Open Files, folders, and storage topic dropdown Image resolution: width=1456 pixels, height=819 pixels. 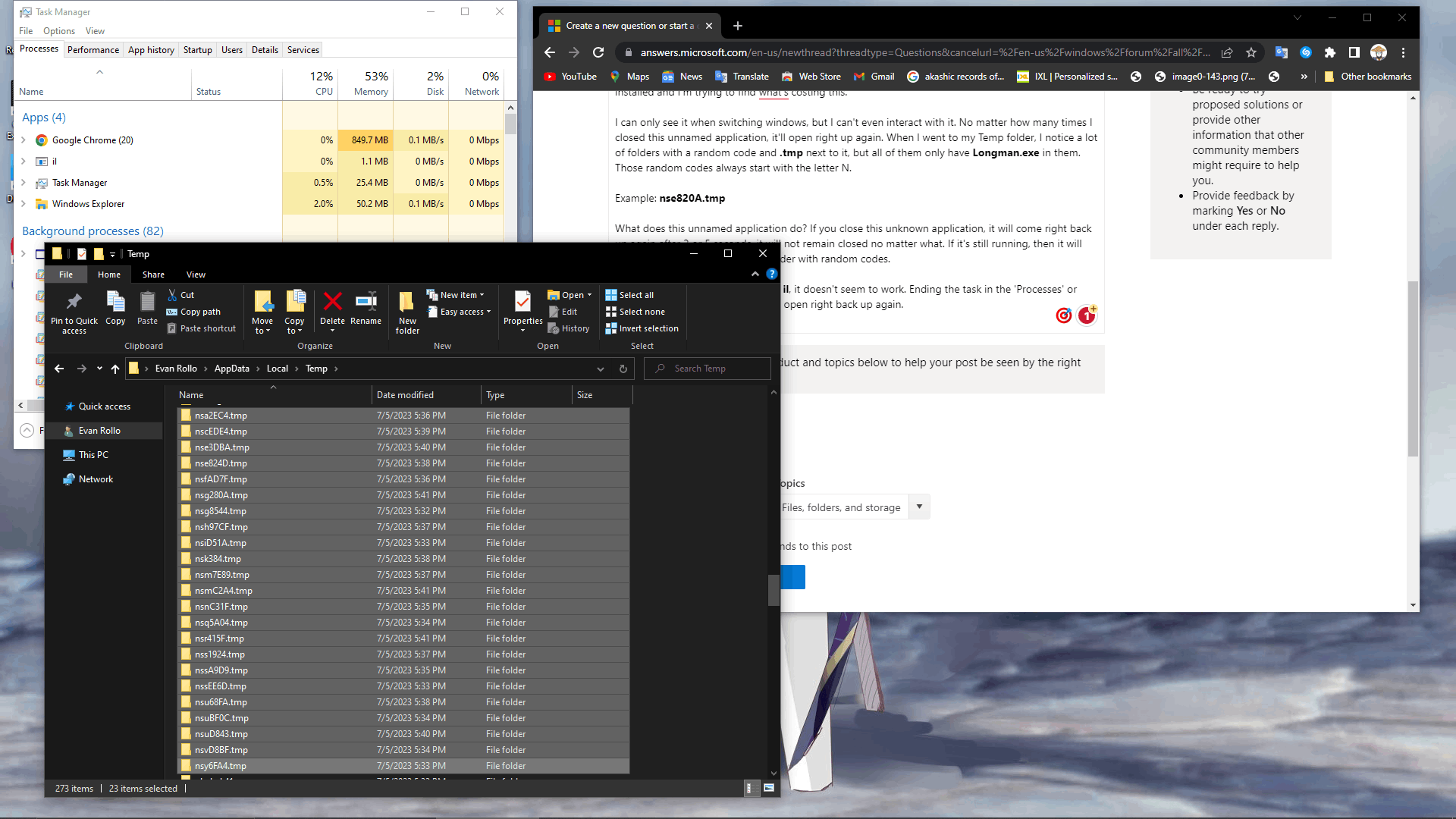(x=919, y=507)
